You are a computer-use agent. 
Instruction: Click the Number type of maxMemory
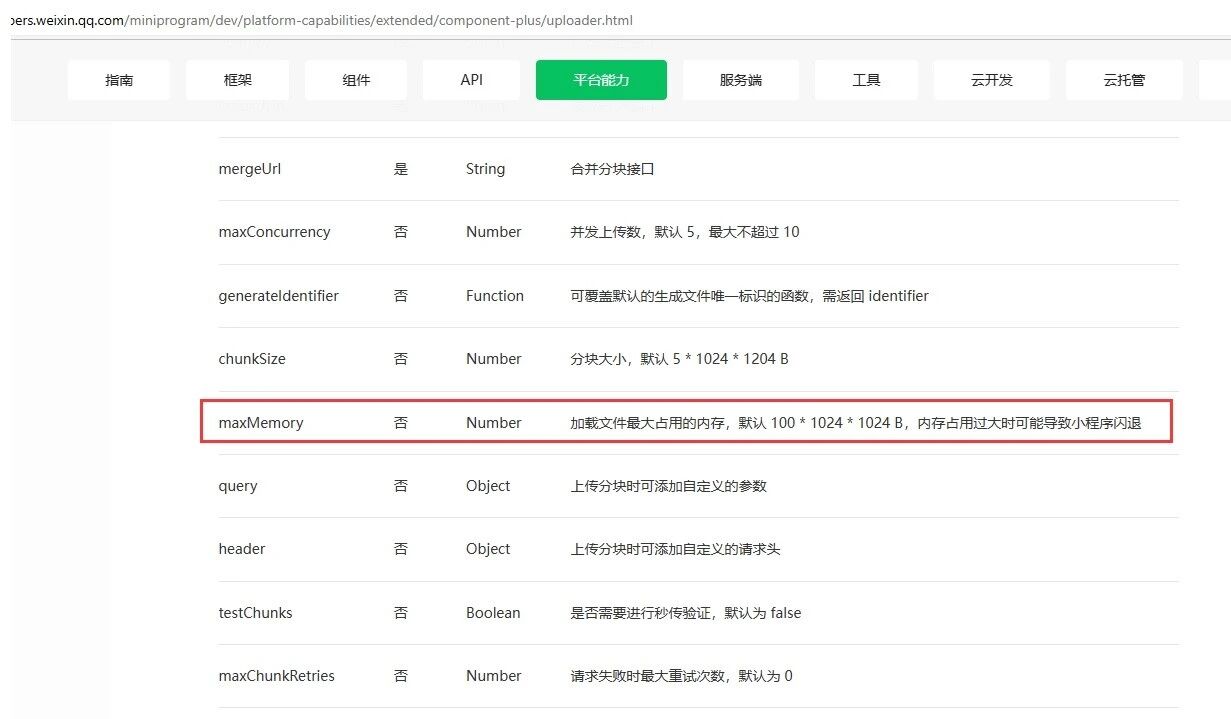pos(493,423)
